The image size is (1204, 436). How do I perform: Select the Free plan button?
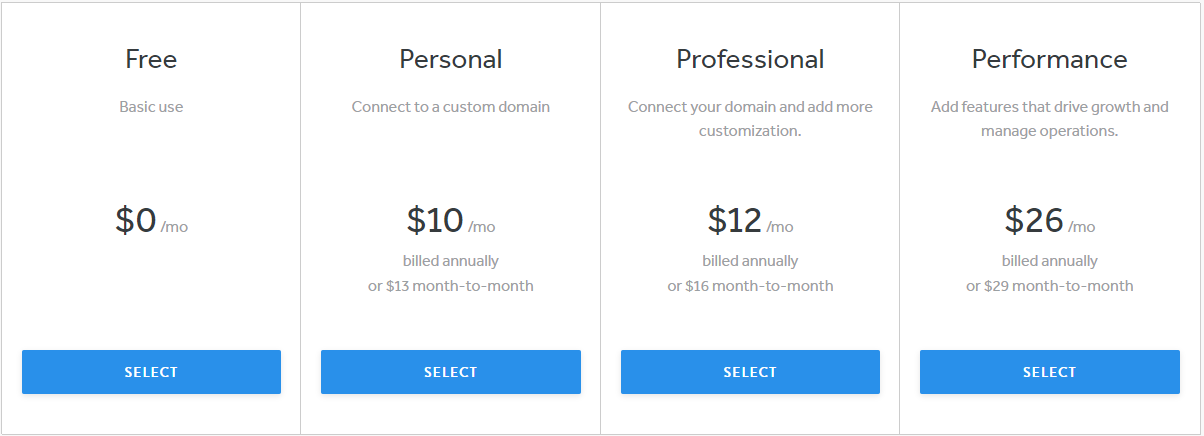(151, 372)
